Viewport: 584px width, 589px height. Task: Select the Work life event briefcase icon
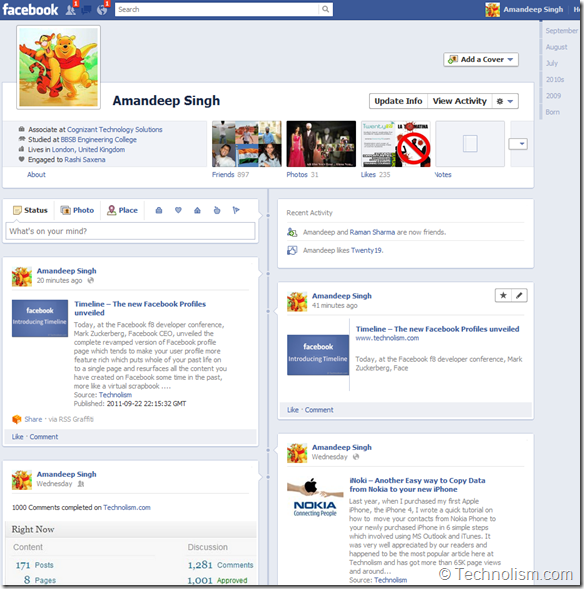click(159, 210)
